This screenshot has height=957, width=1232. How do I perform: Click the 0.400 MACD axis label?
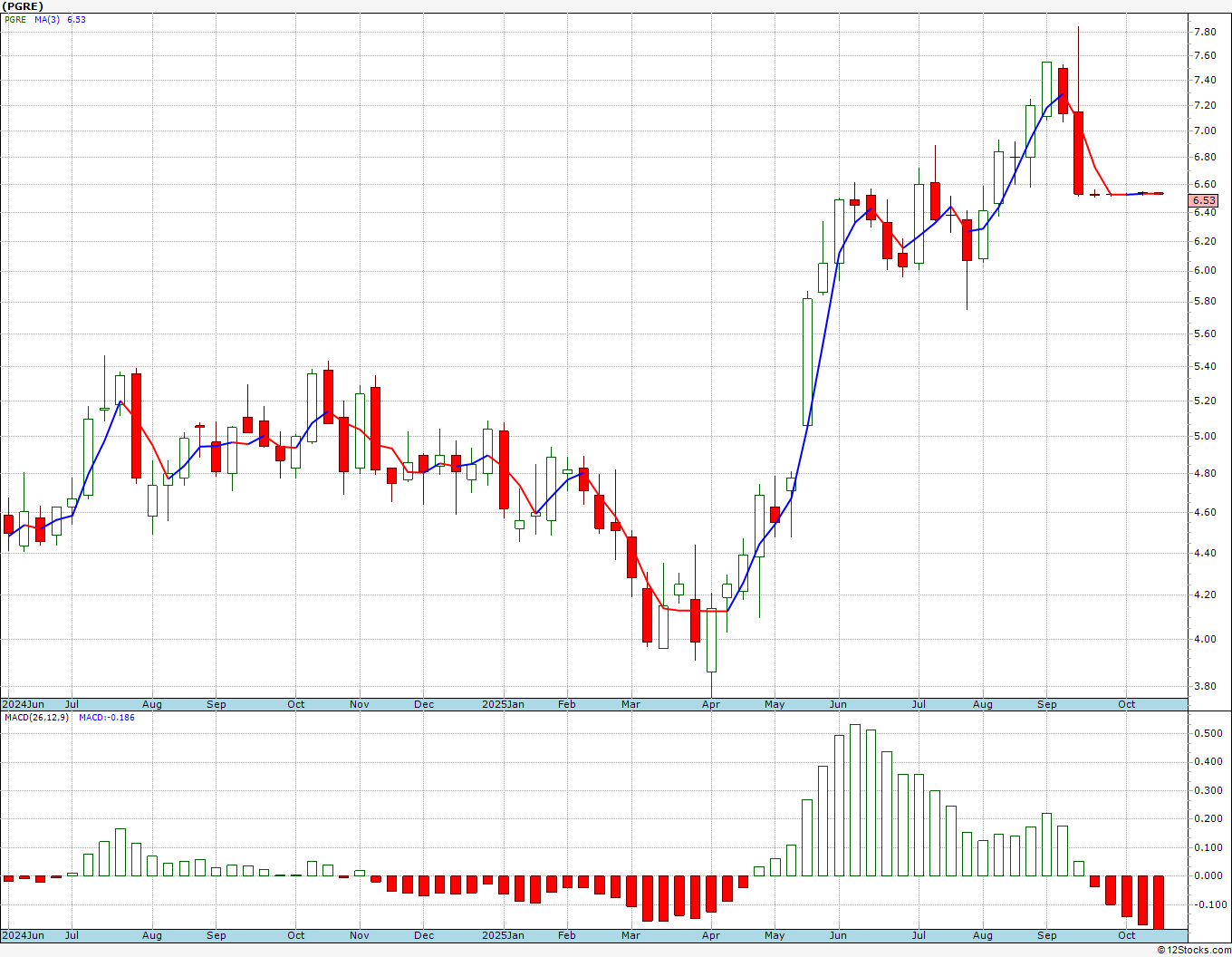[1208, 761]
